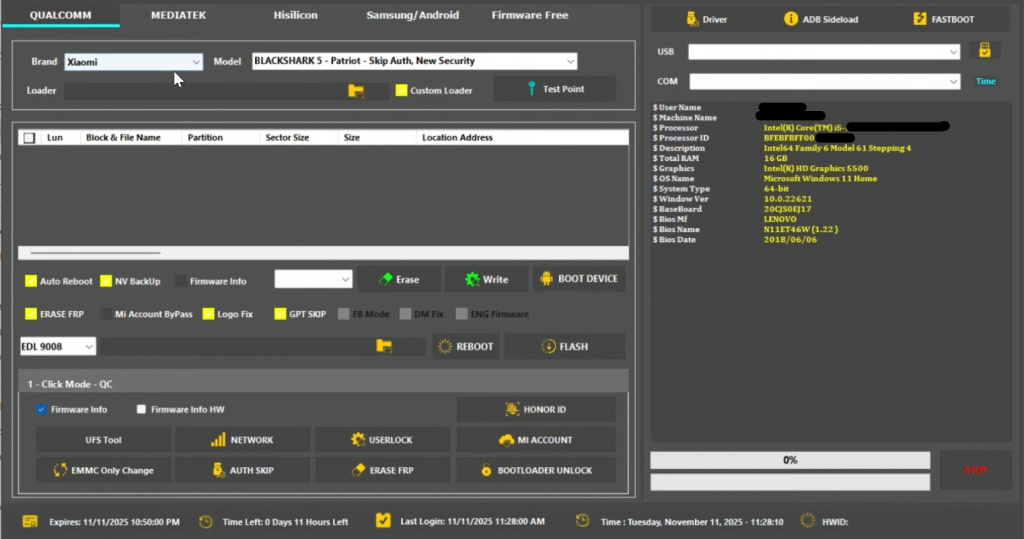Click the Last Login checkmark icon
Image resolution: width=1024 pixels, height=539 pixels.
tap(383, 521)
